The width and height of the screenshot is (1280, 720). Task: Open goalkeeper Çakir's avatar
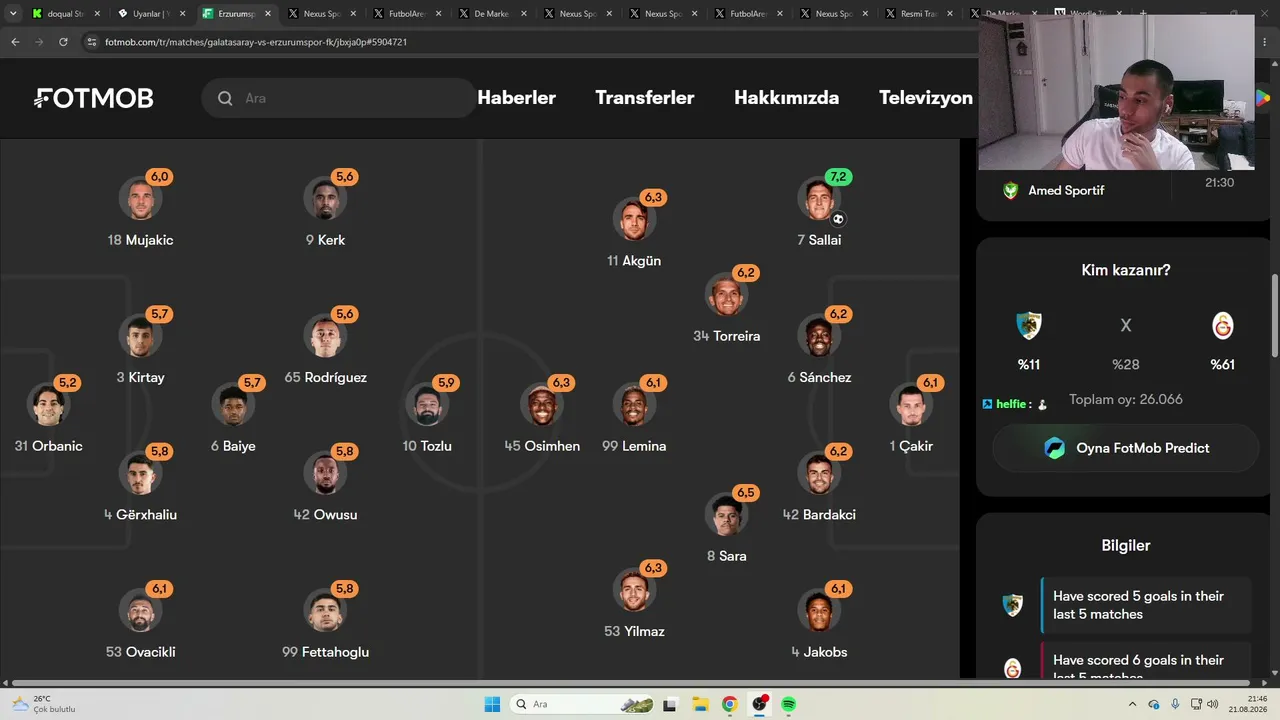911,405
